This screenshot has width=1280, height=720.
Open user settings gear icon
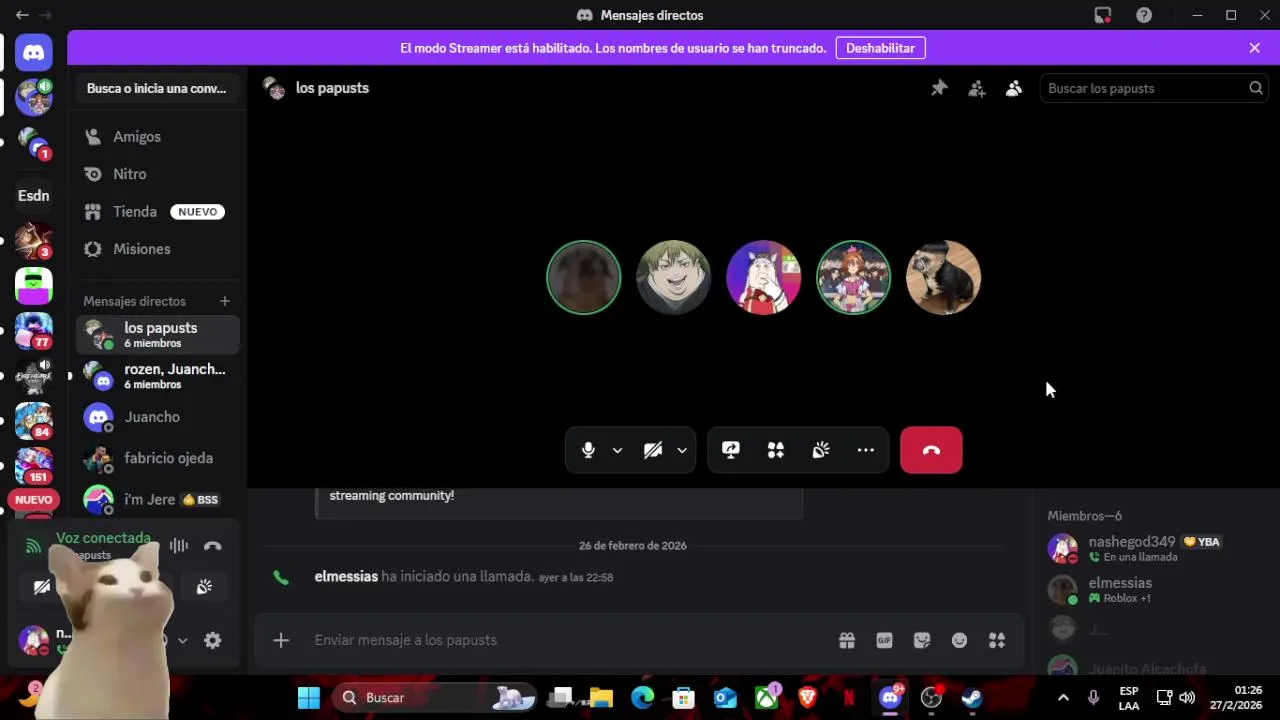213,641
